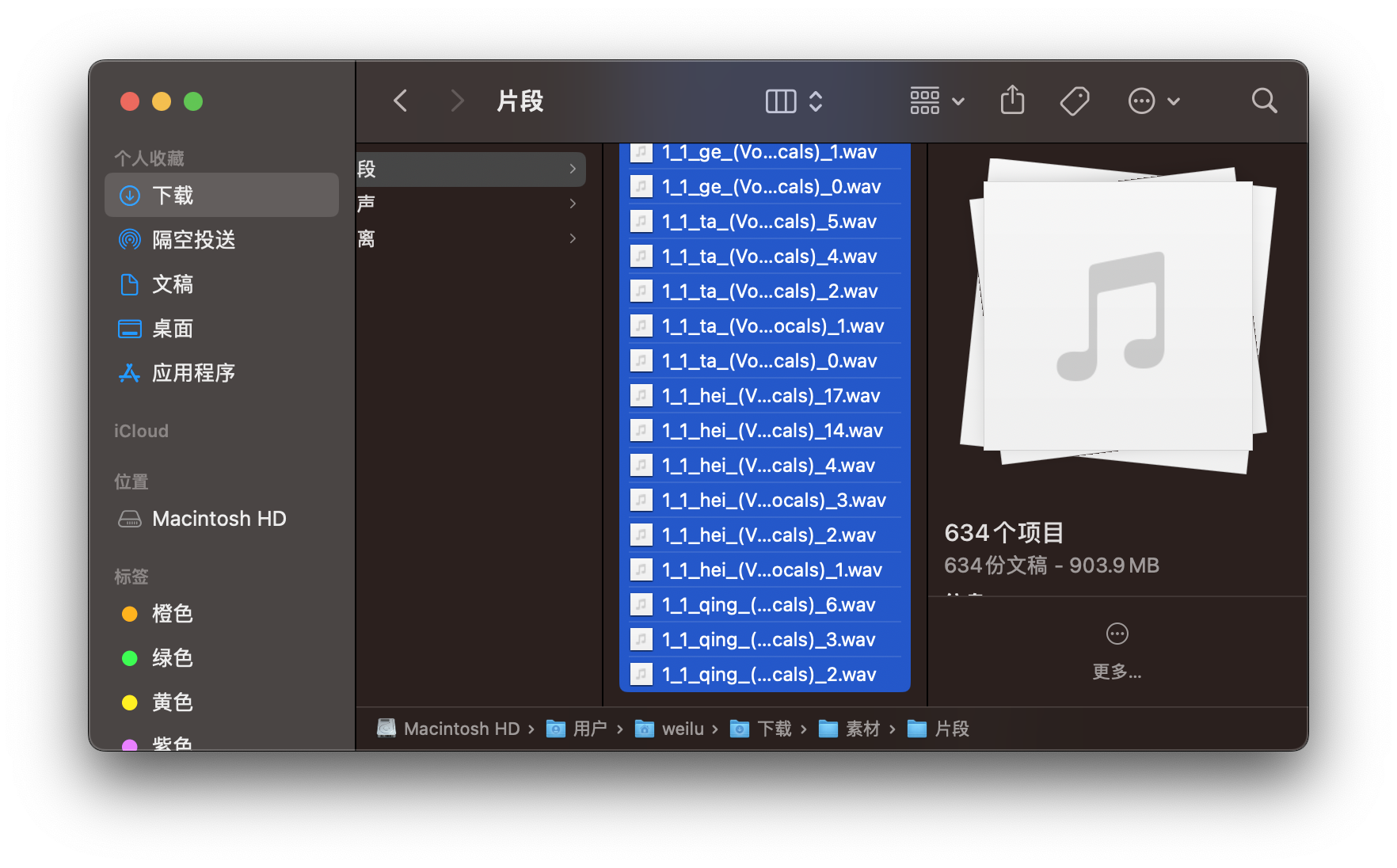The height and width of the screenshot is (868, 1397).
Task: Select Macintosh HD in the sidebar
Action: point(222,519)
